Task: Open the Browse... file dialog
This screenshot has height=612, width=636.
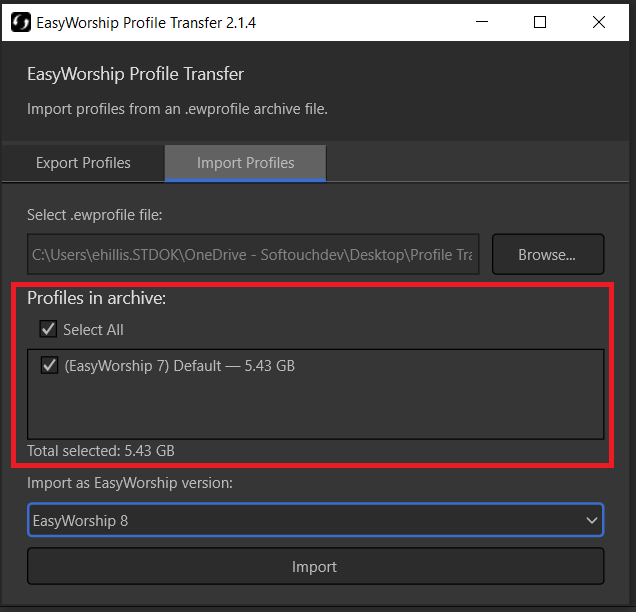Action: tap(548, 254)
